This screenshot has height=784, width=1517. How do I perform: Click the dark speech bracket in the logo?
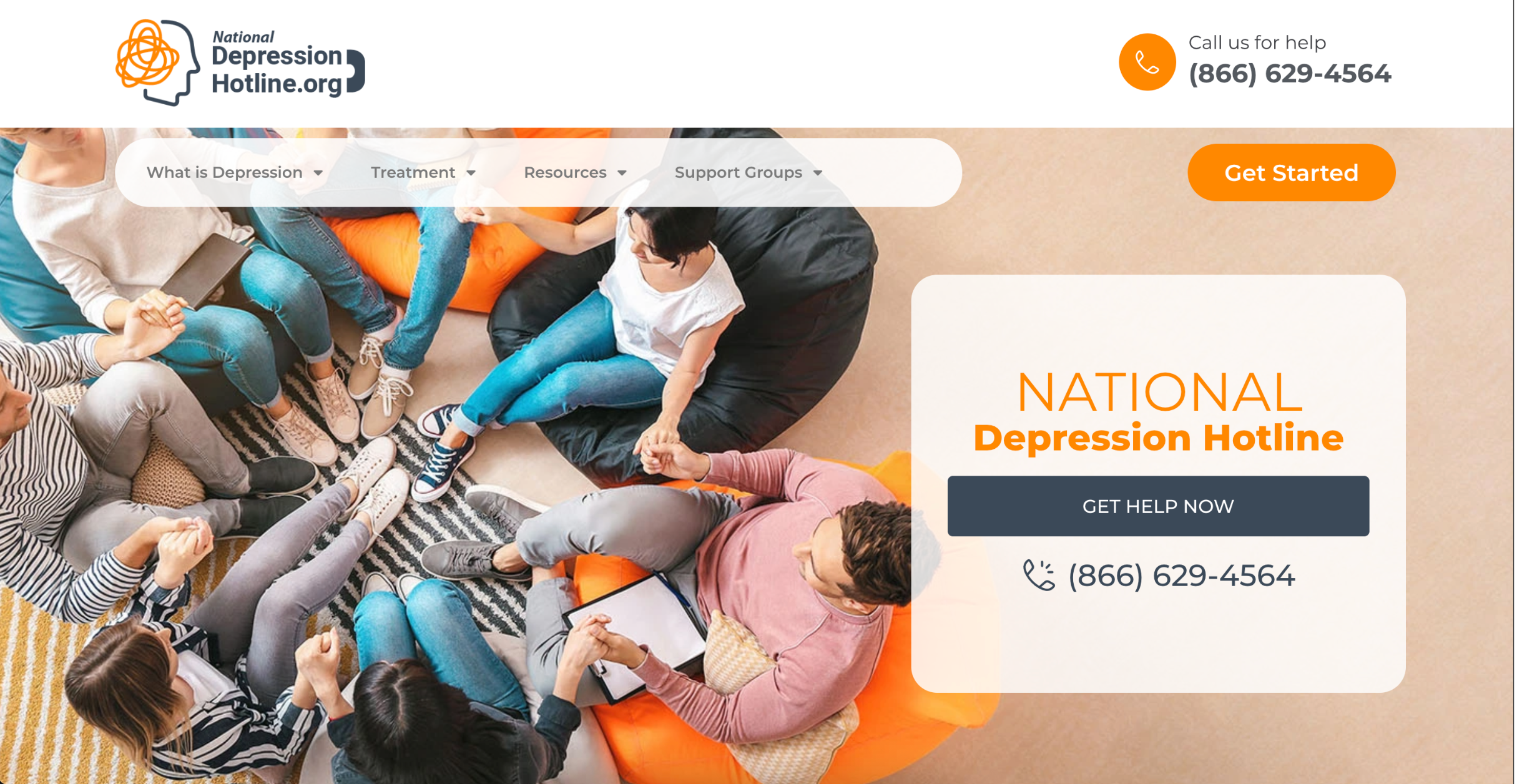356,71
